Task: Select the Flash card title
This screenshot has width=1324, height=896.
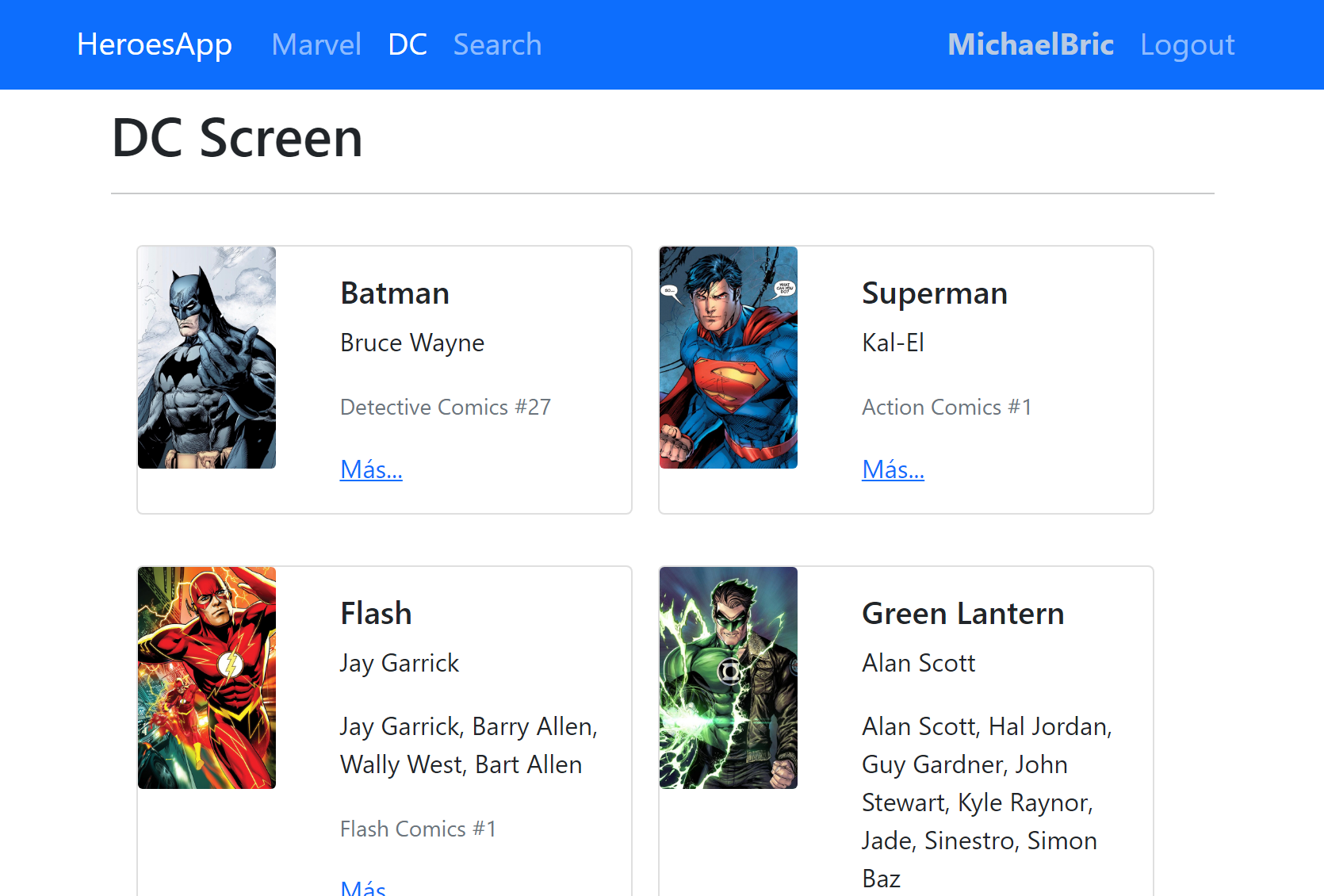Action: pyautogui.click(x=376, y=614)
